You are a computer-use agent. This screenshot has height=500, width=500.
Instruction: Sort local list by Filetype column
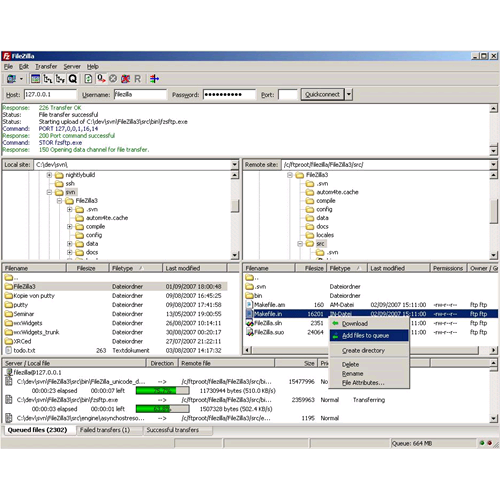coord(136,268)
